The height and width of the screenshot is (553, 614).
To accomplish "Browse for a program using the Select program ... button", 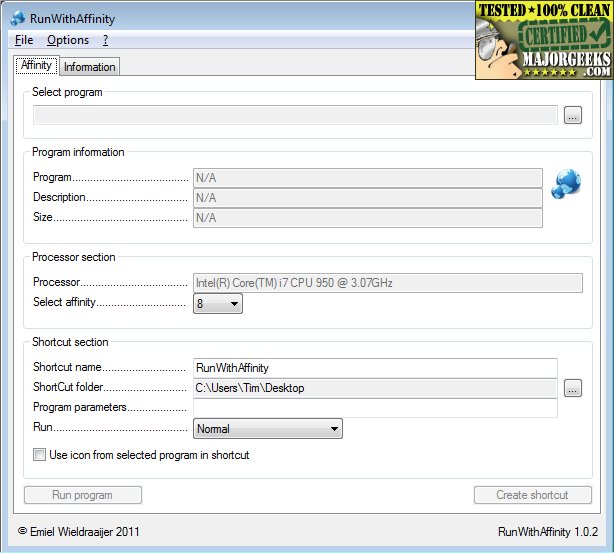I will [572, 115].
